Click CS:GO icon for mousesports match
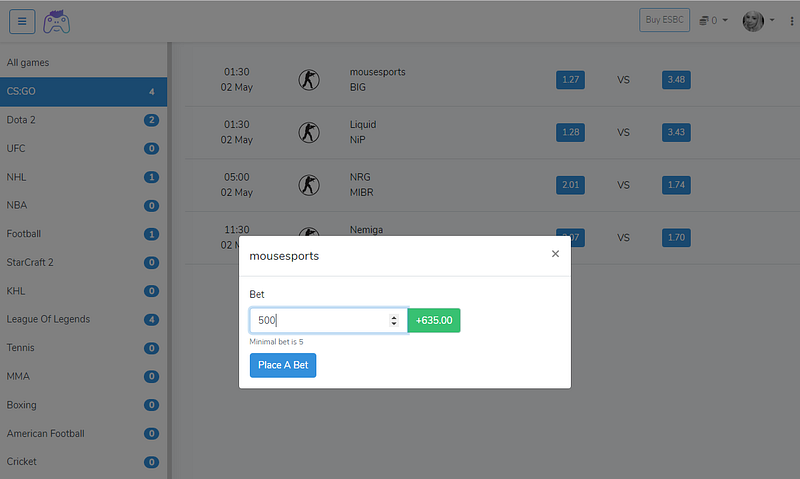This screenshot has width=800, height=479. click(309, 80)
